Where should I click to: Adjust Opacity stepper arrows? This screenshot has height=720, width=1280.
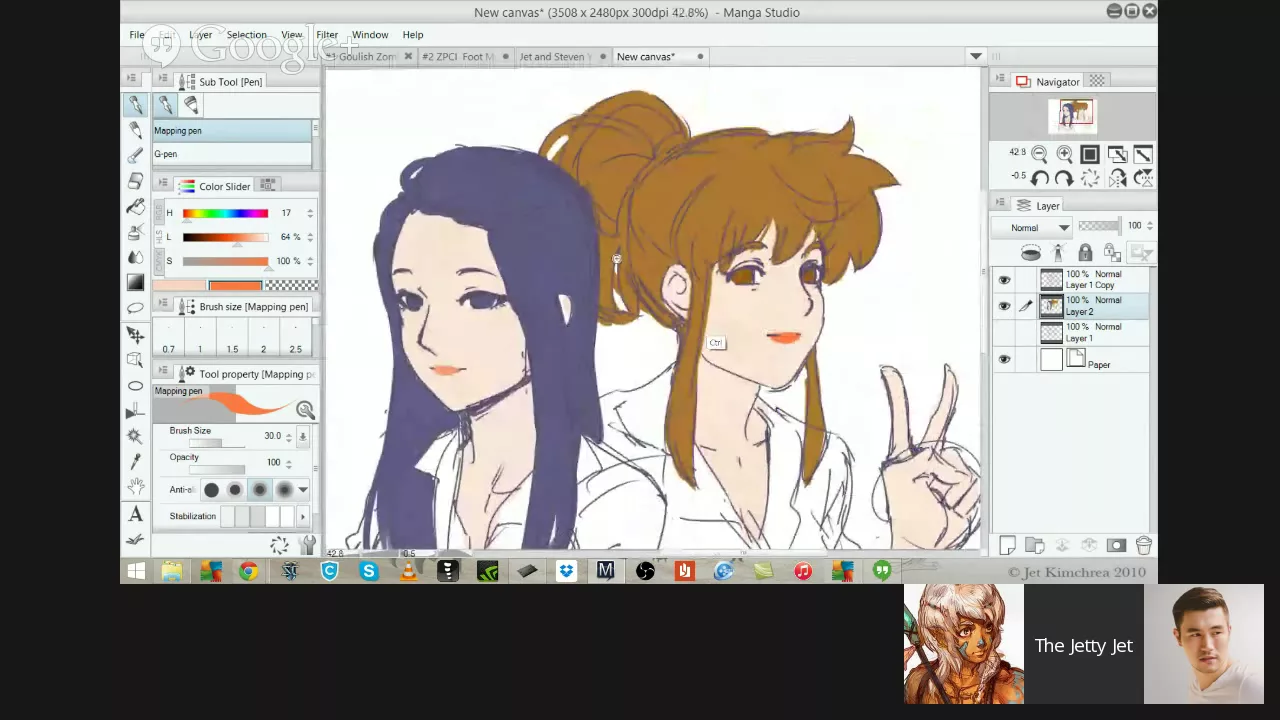click(289, 463)
